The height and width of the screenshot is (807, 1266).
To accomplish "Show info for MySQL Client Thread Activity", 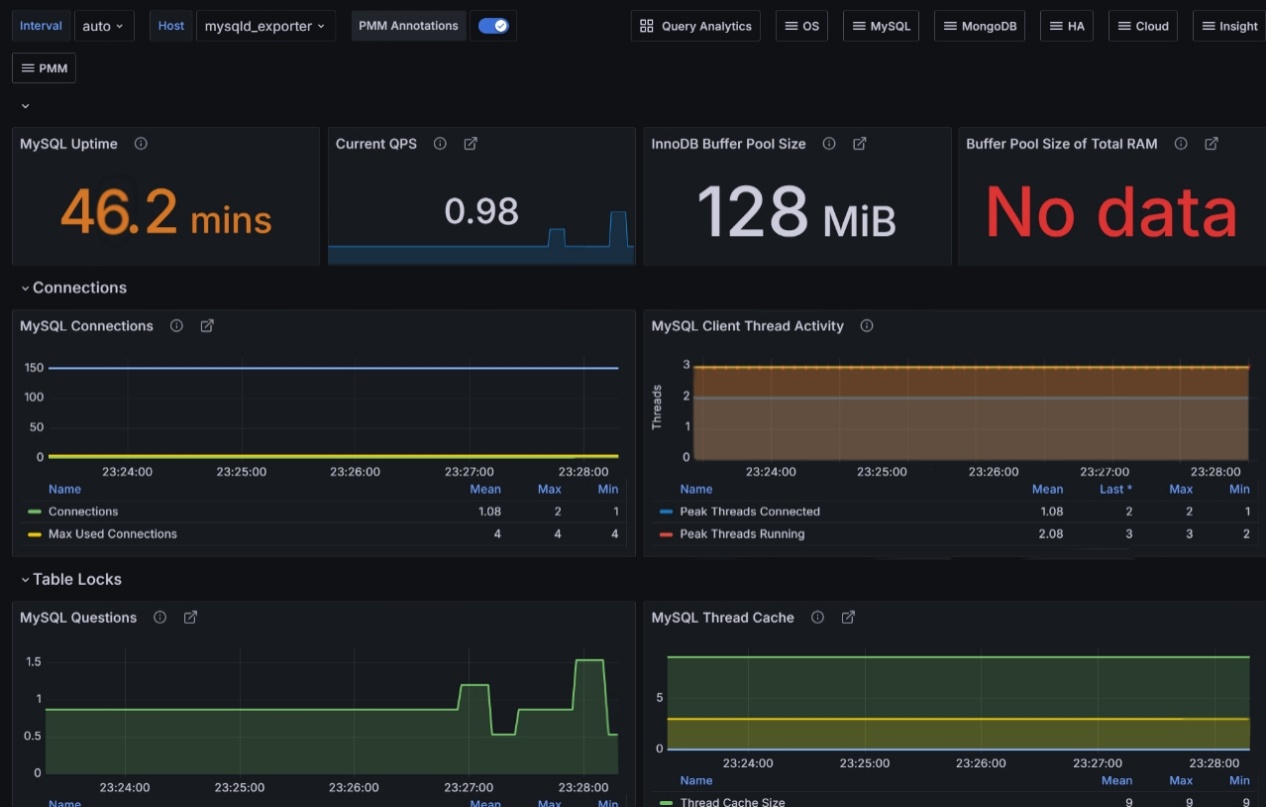I will 867,326.
